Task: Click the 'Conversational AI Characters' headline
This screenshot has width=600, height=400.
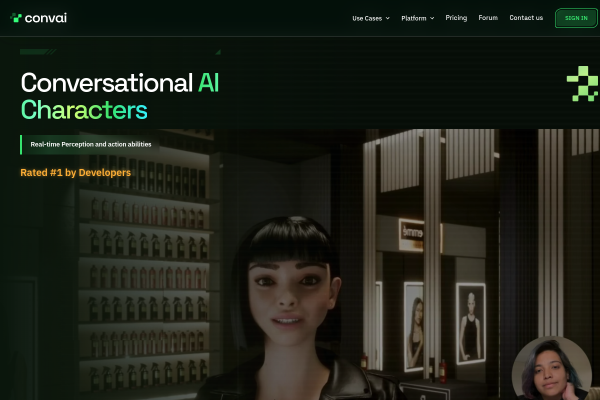Action: (x=120, y=96)
